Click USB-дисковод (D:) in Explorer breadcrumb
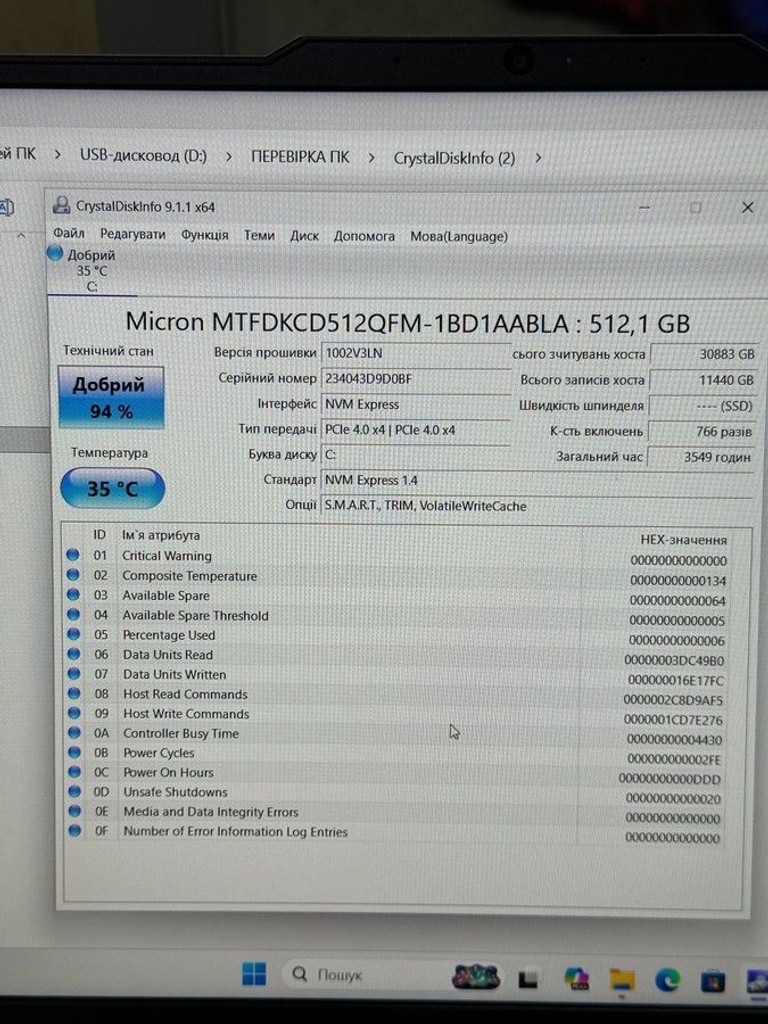768x1024 pixels. click(x=143, y=155)
